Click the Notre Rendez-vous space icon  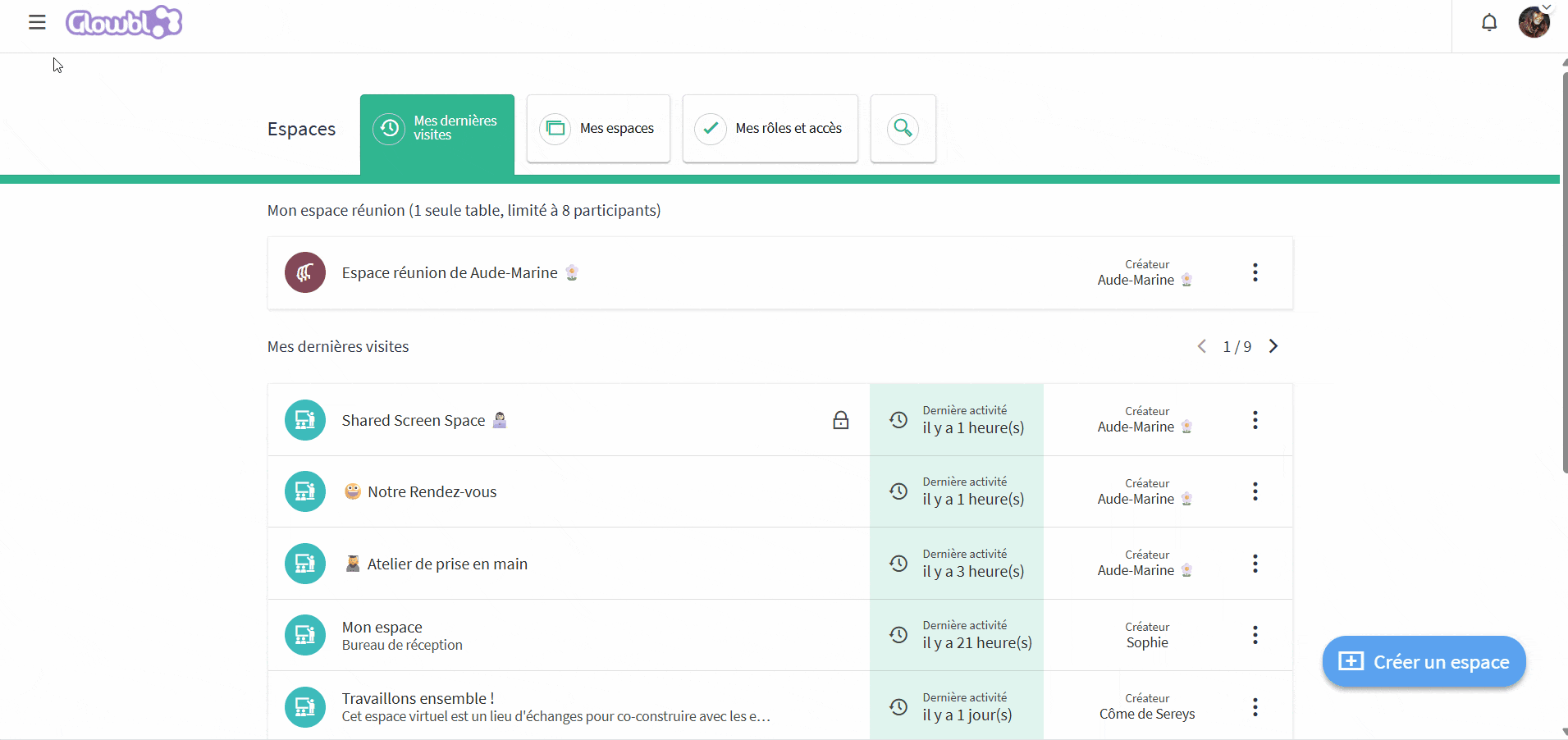tap(305, 491)
